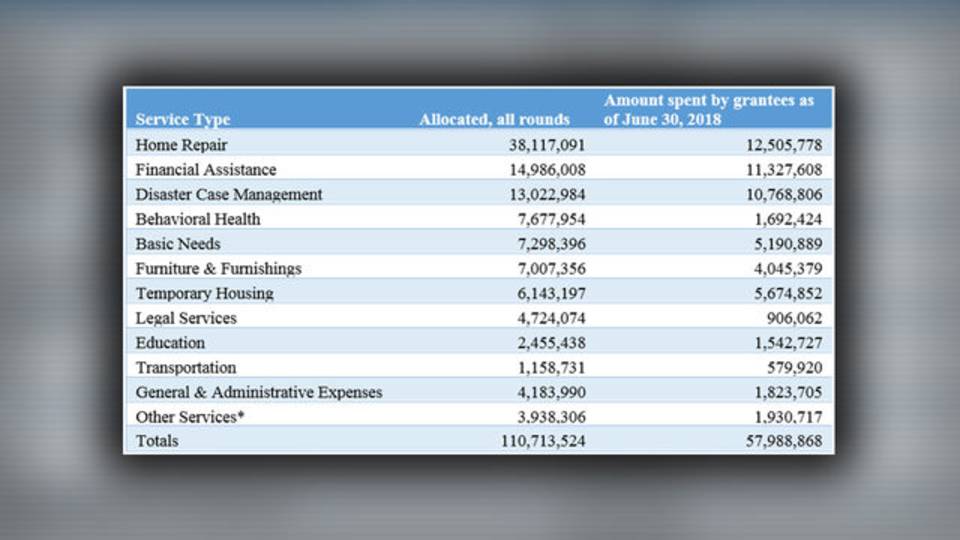Click the allocated value 14,986,008
The height and width of the screenshot is (540, 960).
pos(547,170)
